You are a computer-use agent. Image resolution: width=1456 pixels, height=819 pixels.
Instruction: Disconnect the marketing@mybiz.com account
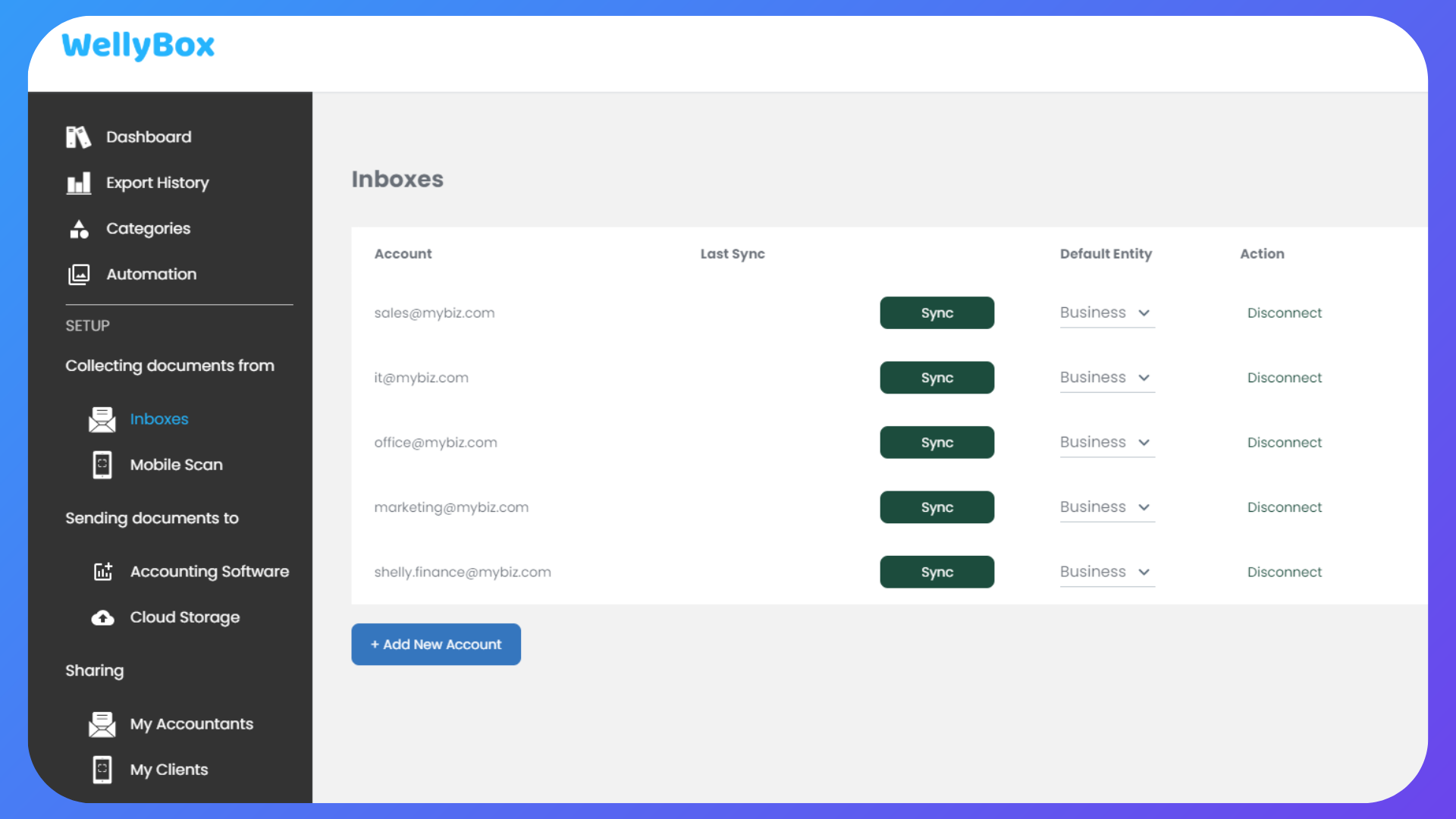point(1285,507)
